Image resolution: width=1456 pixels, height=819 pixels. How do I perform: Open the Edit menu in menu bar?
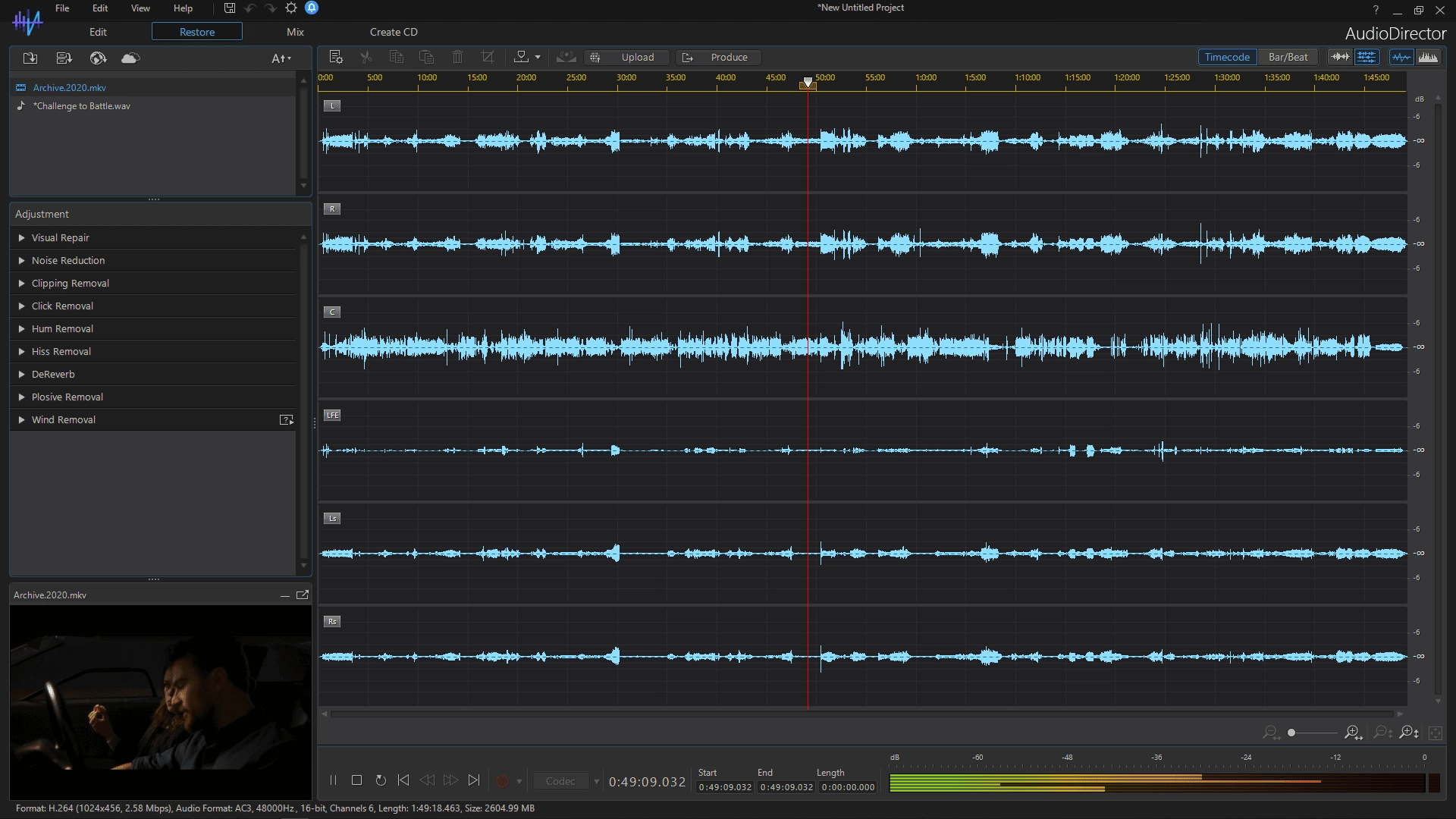tap(100, 8)
